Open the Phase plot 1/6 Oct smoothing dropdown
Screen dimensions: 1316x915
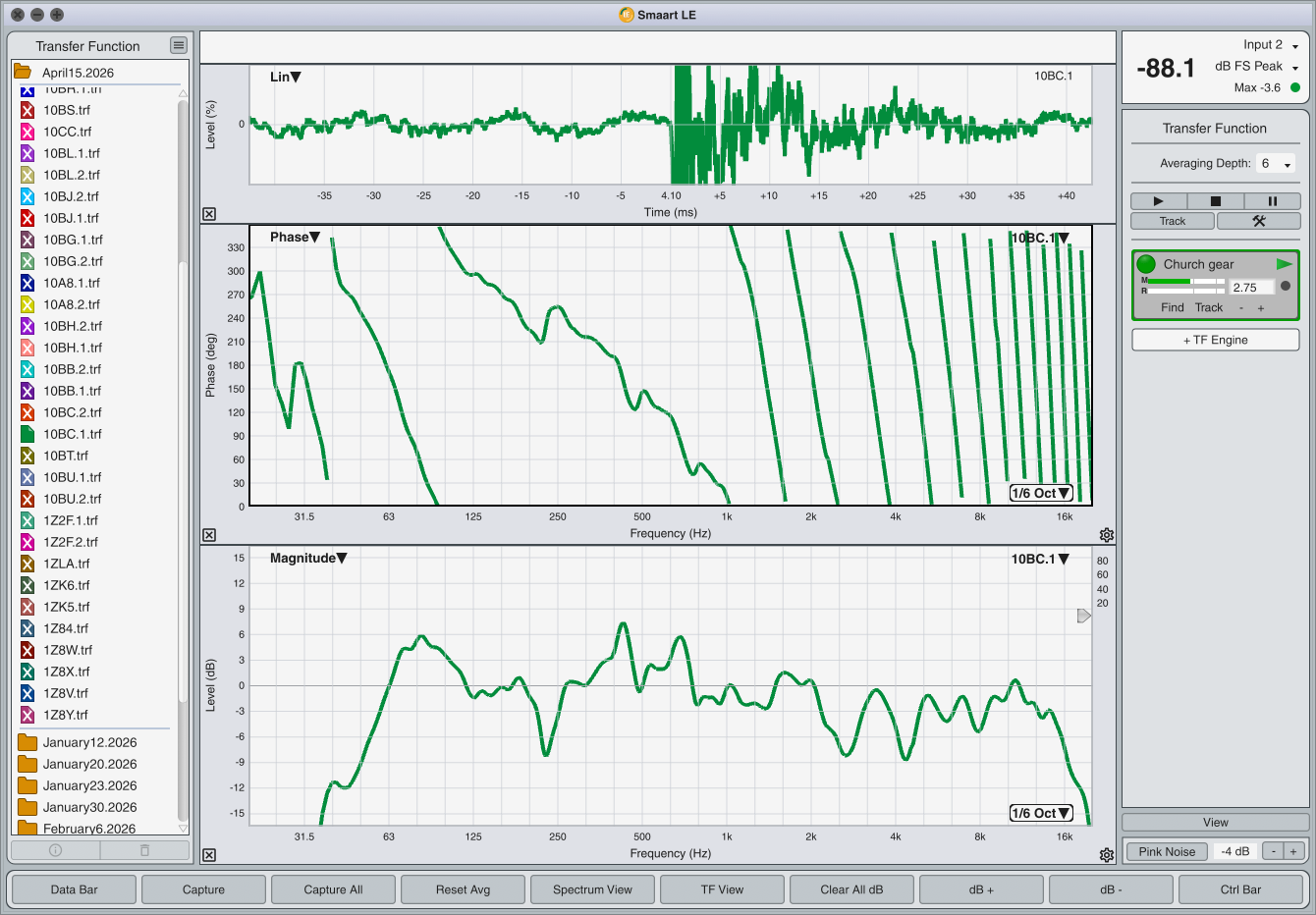(x=1041, y=493)
